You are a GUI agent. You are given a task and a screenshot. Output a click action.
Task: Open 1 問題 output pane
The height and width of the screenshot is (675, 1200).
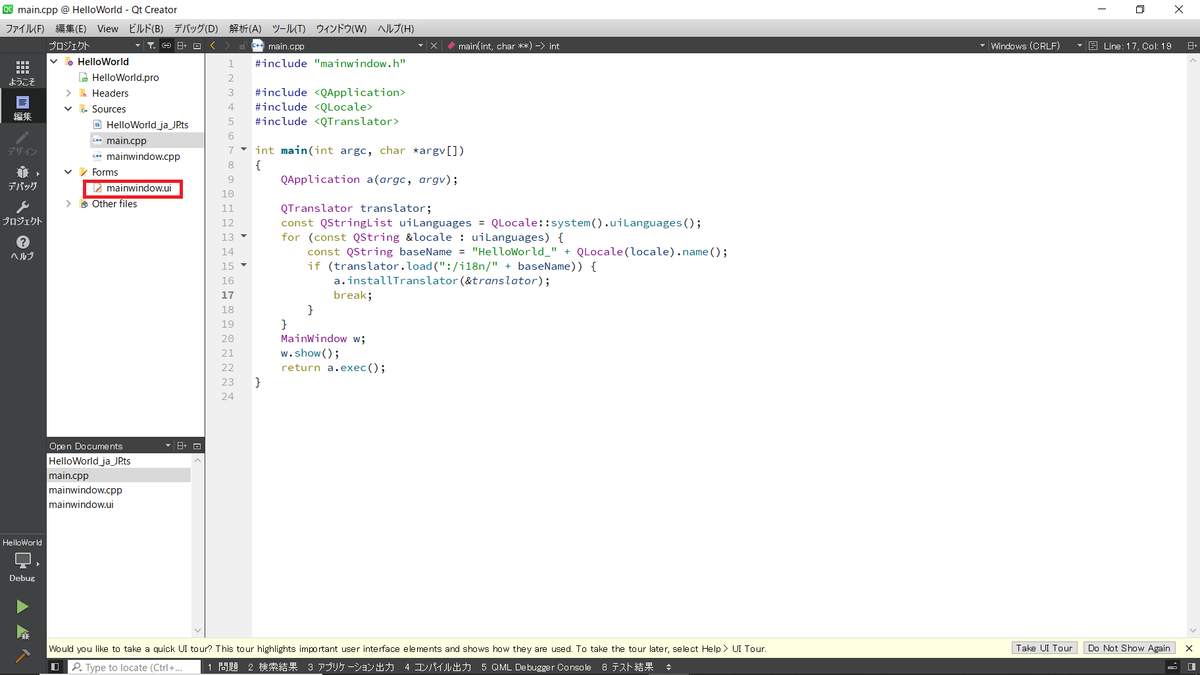pyautogui.click(x=222, y=667)
